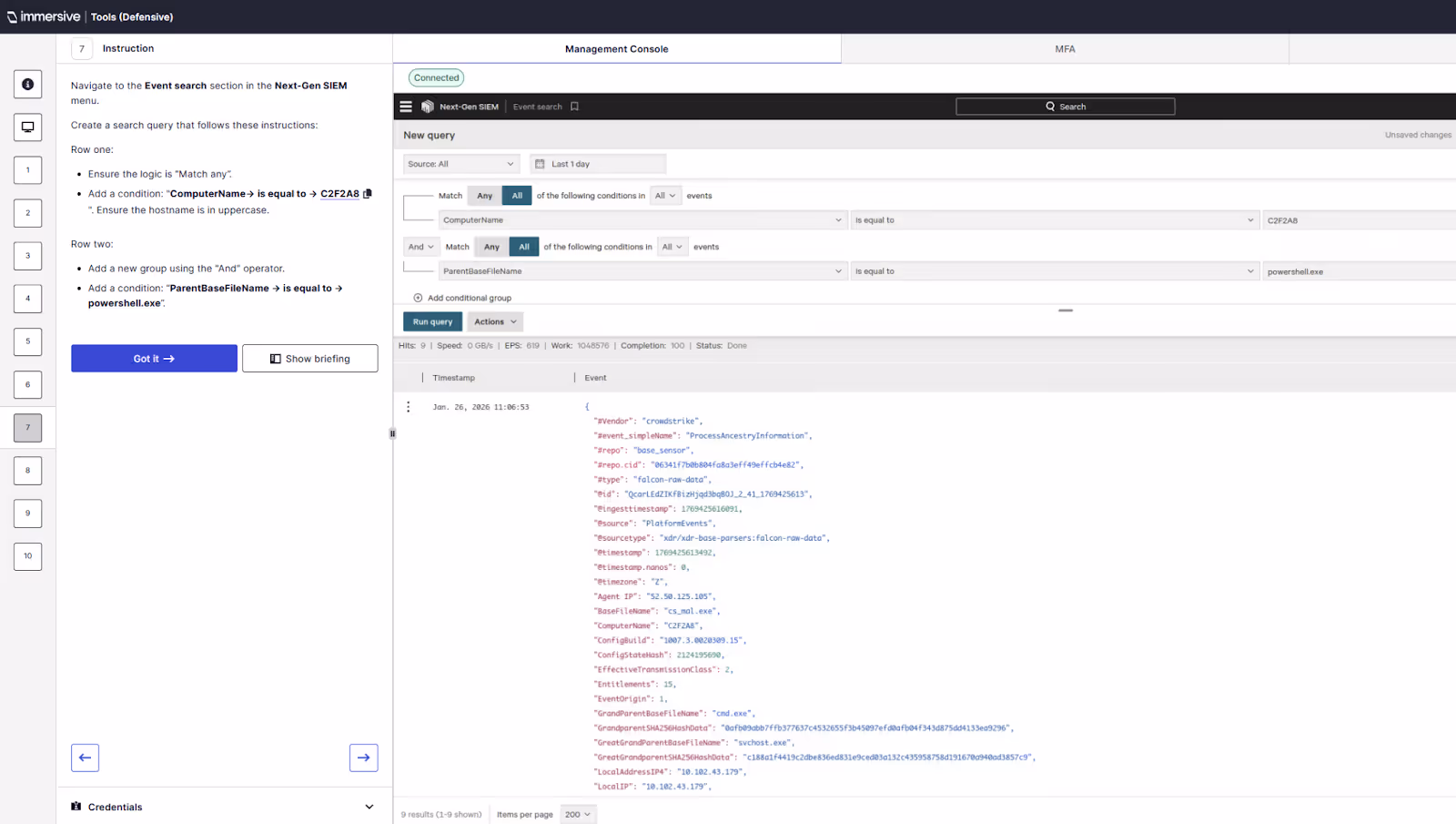
Task: Click '9 results (1-9 shown)' text
Action: pos(441,815)
